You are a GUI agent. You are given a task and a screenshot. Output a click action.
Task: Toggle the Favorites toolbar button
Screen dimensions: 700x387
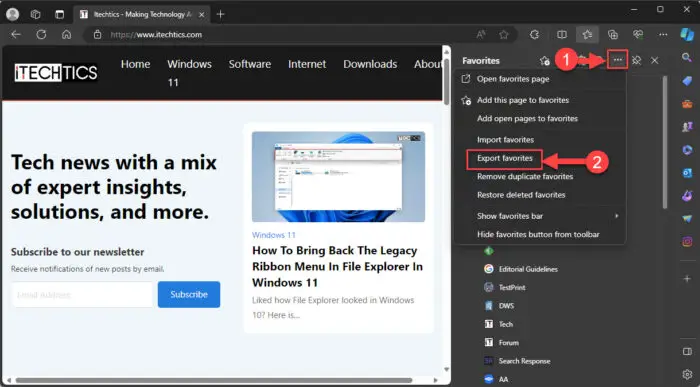click(x=587, y=34)
